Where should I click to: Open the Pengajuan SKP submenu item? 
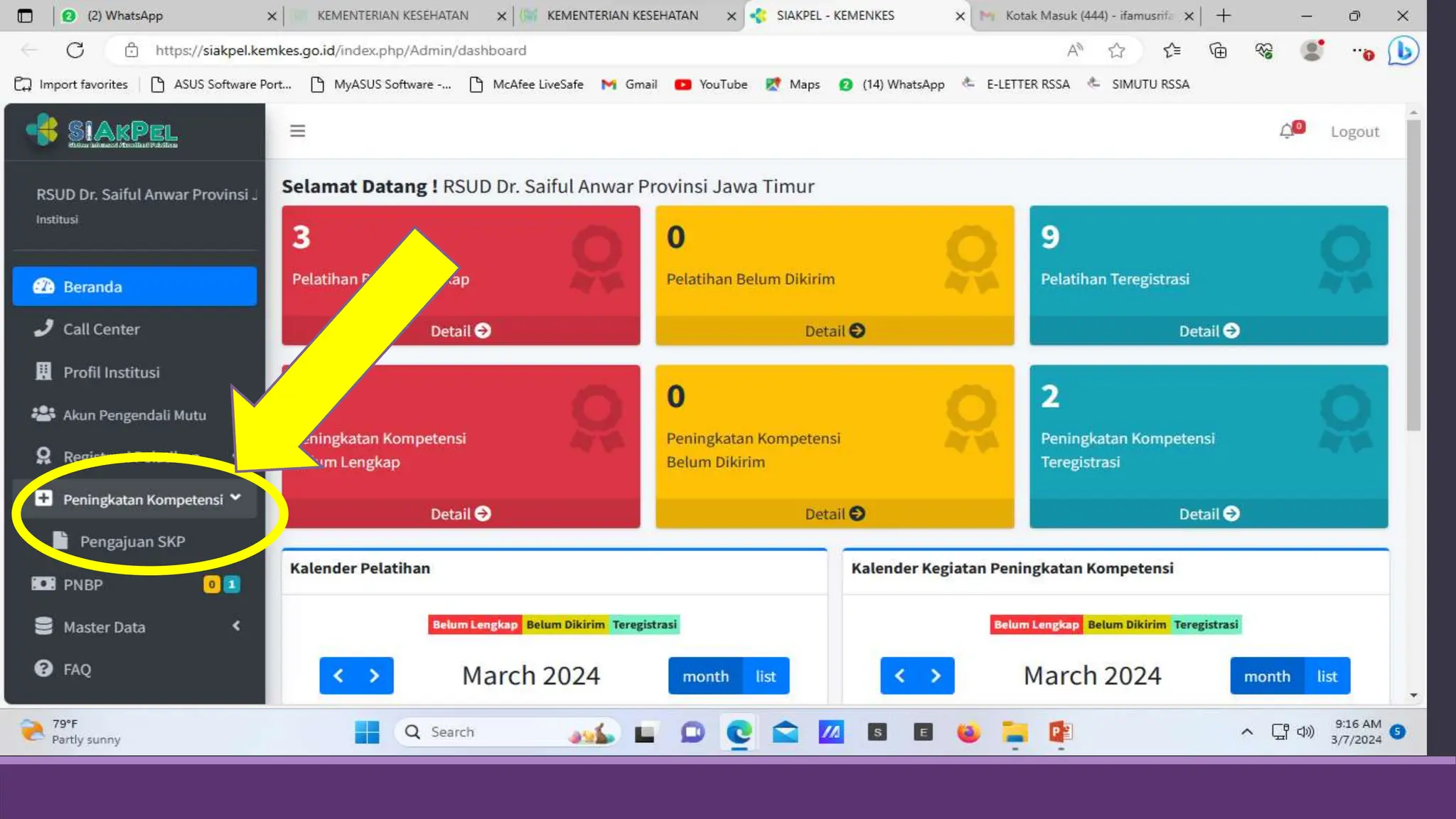pos(132,542)
